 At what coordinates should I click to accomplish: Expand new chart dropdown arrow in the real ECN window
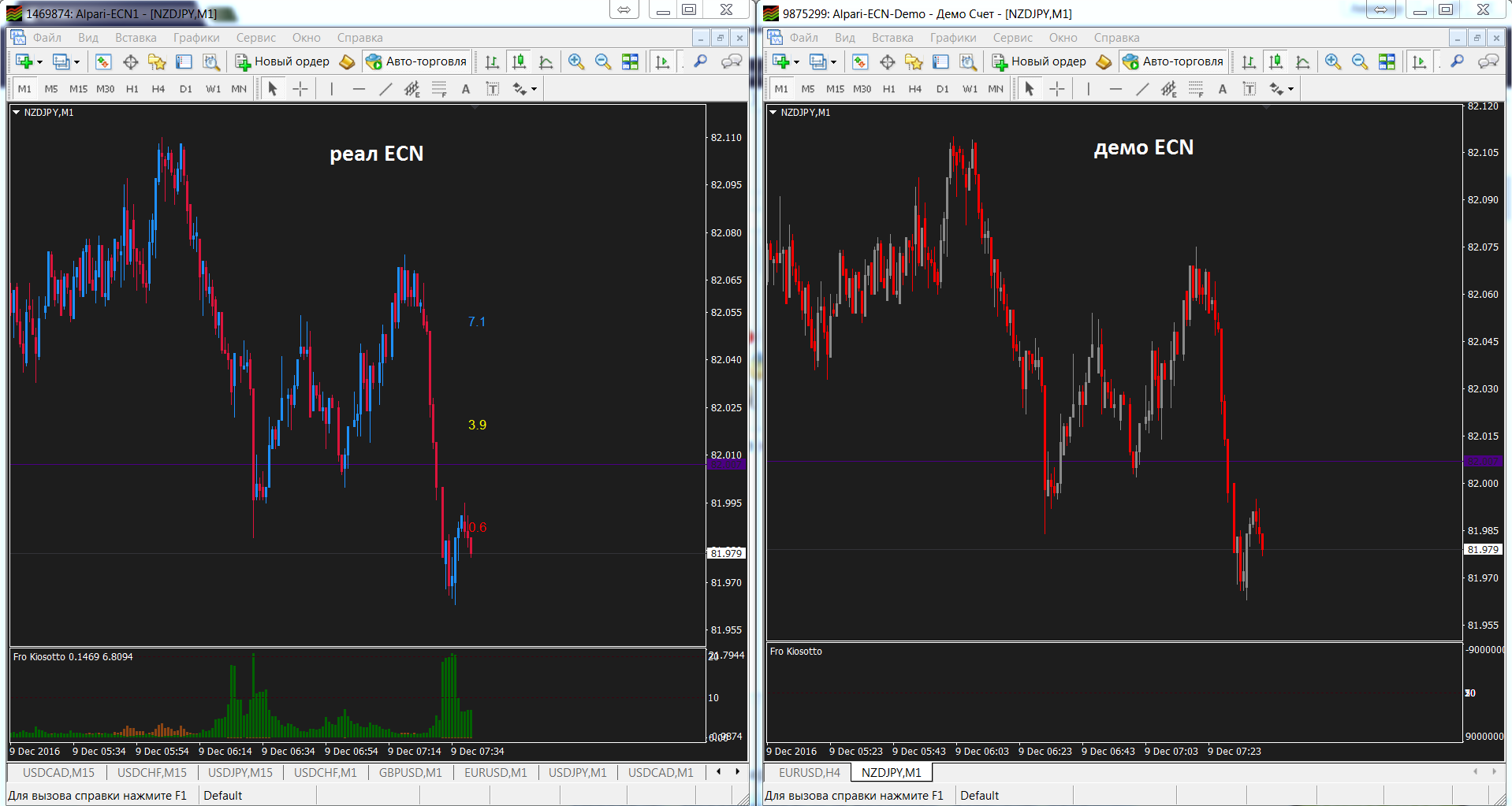pos(39,62)
